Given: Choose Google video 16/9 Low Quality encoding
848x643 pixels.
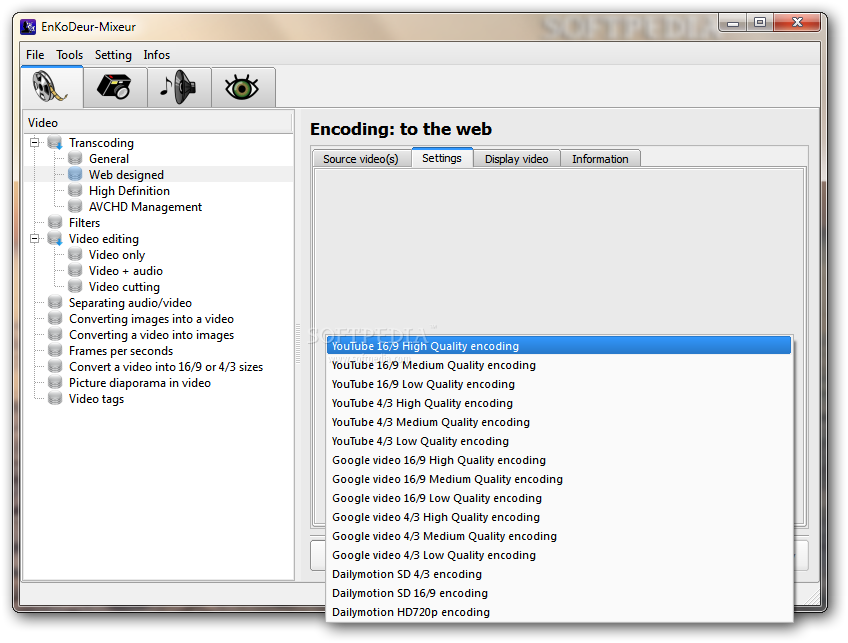Looking at the screenshot, I should pyautogui.click(x=559, y=498).
